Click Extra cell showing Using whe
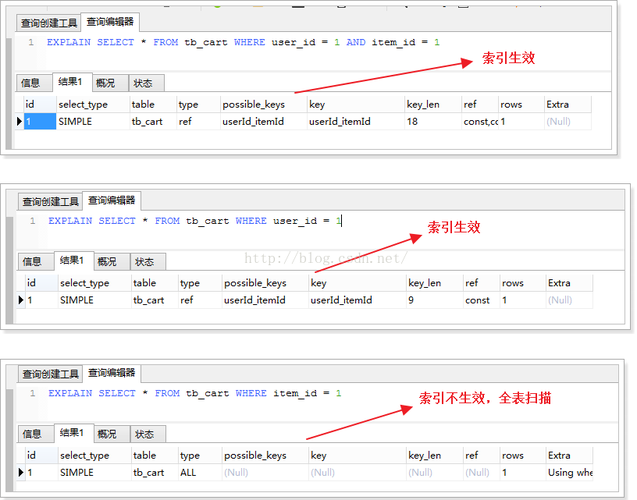 coord(569,472)
